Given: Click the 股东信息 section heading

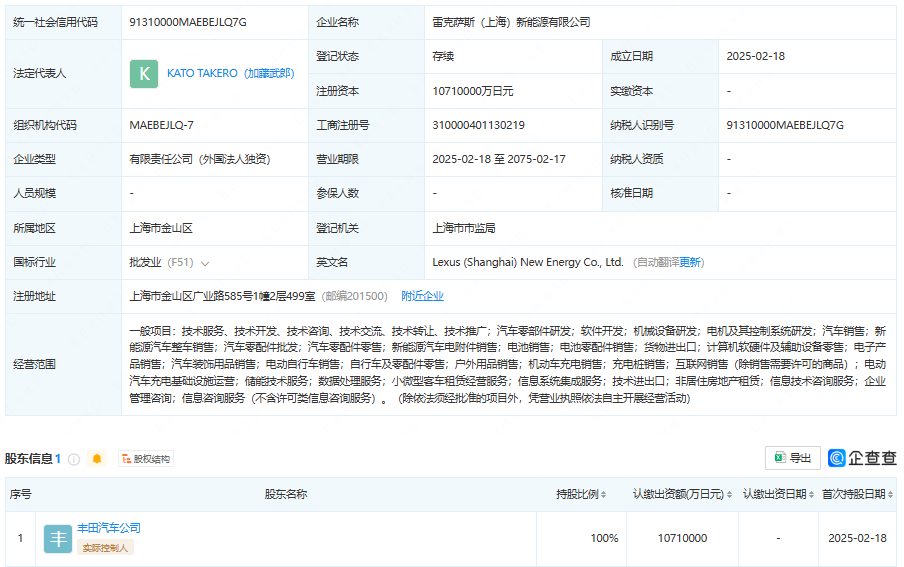Looking at the screenshot, I should pos(29,459).
